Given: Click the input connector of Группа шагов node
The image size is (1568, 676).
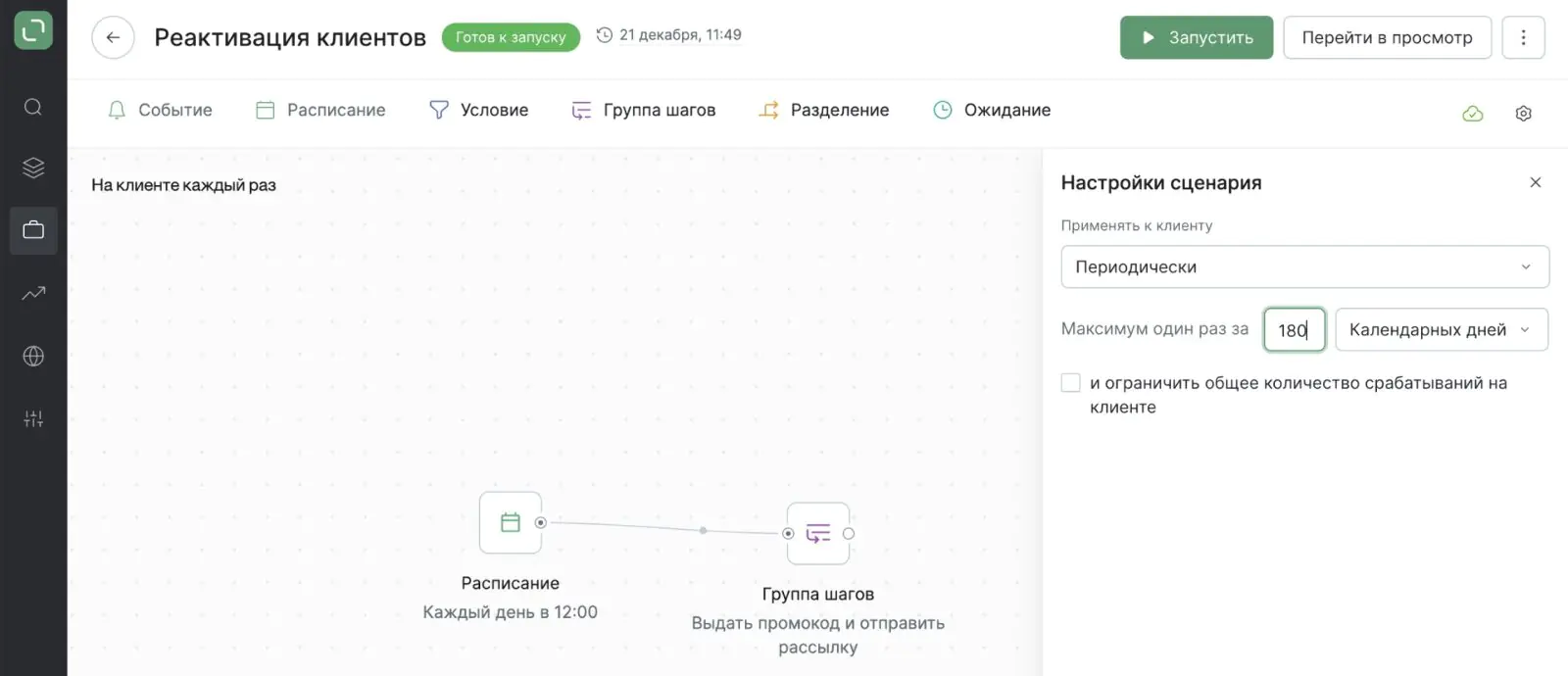Looking at the screenshot, I should [788, 533].
